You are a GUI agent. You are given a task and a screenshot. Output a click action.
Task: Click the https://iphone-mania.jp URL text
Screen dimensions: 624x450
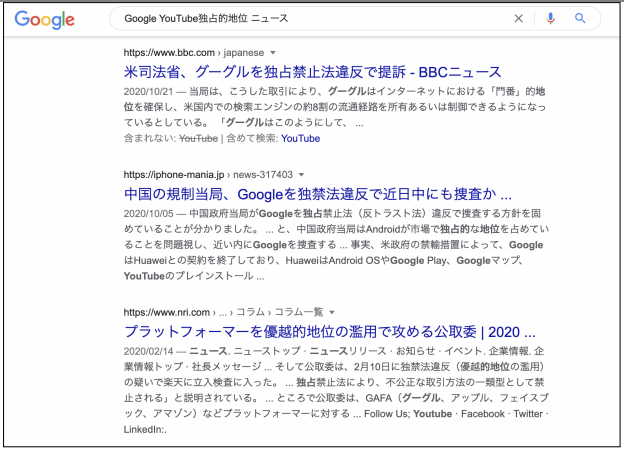click(x=174, y=175)
